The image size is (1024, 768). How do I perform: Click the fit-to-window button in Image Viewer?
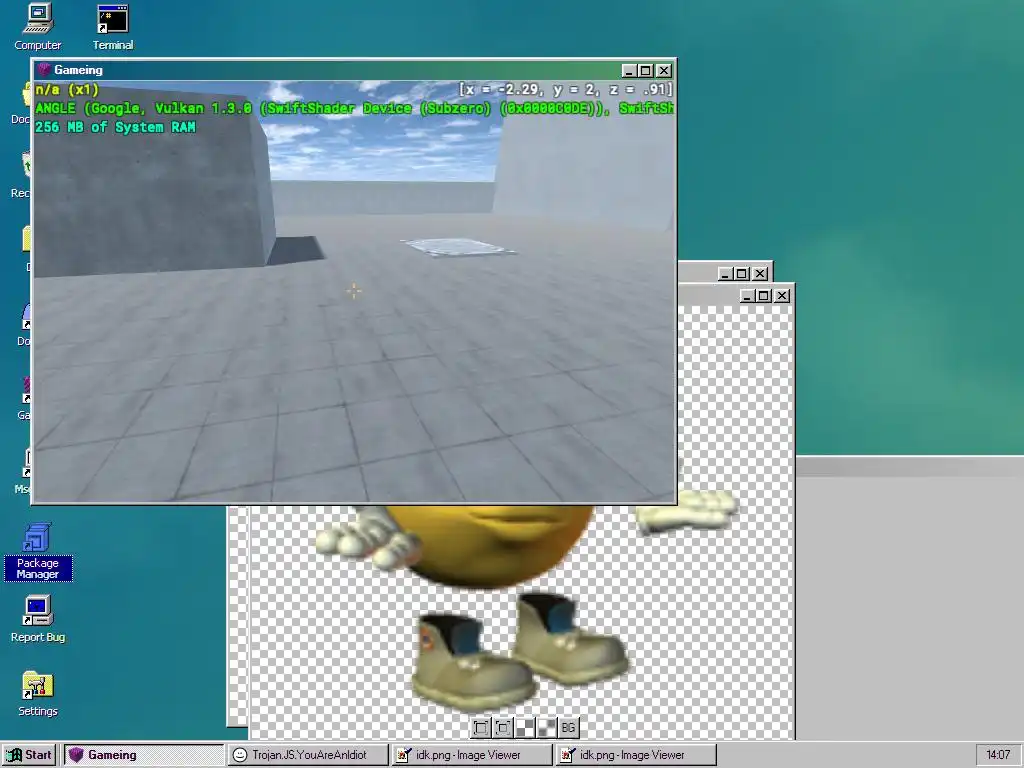[x=481, y=728]
